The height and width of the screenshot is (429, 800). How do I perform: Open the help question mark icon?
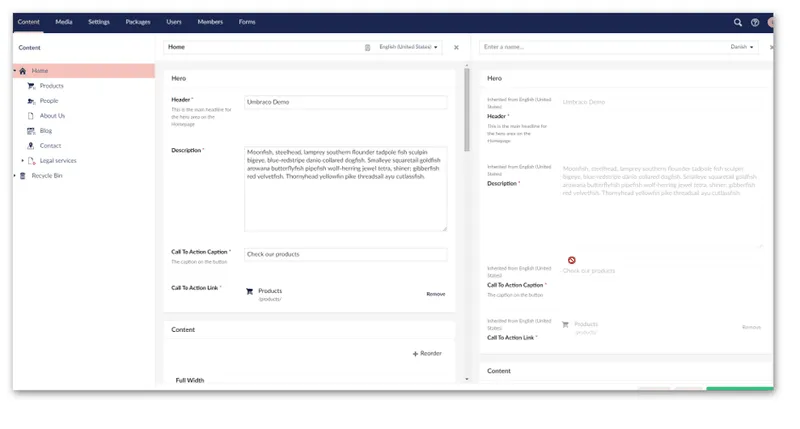[x=755, y=22]
